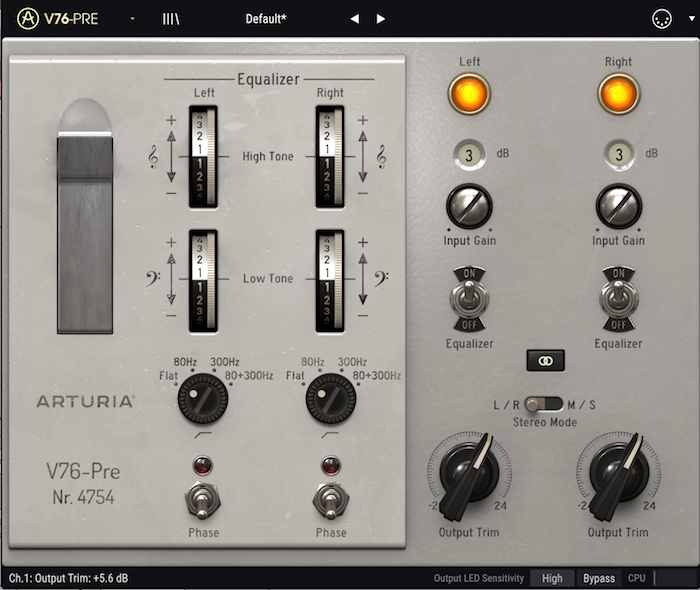This screenshot has width=700, height=590.
Task: Click the high-pass symbol under Right filter knob
Action: (x=330, y=434)
